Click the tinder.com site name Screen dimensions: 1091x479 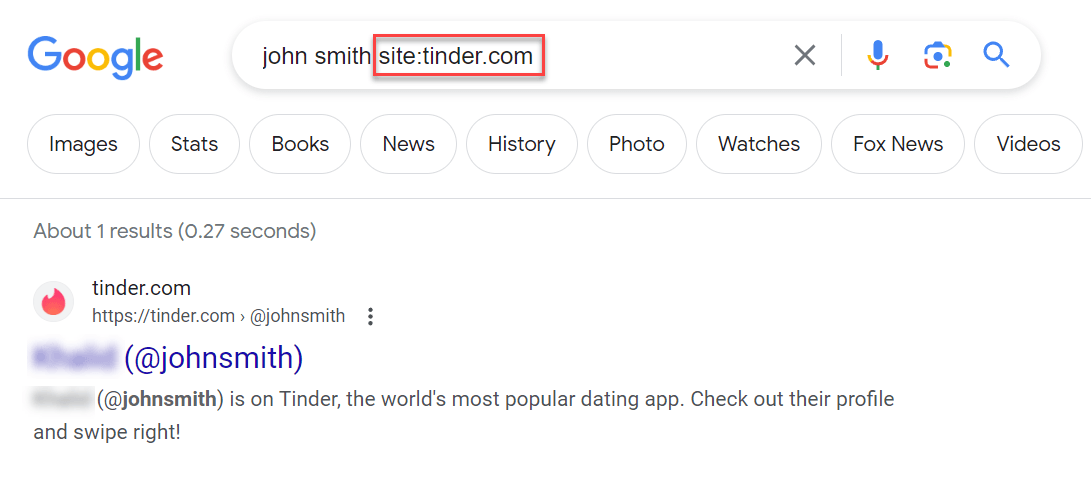pos(141,288)
